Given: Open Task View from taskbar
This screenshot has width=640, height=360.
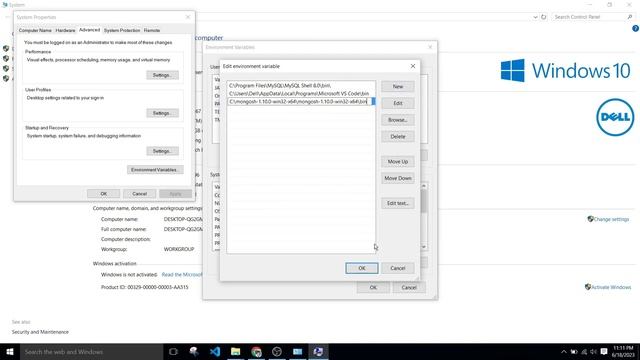Looking at the screenshot, I should 173,351.
